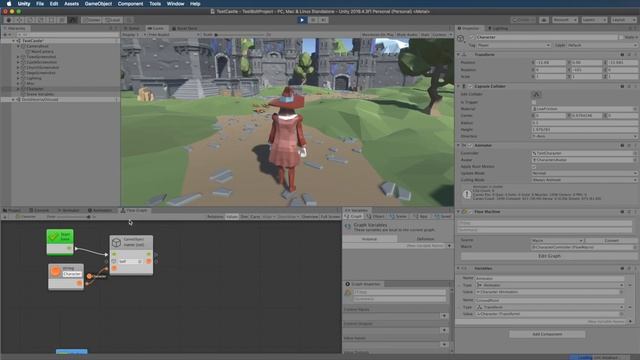The width and height of the screenshot is (640, 360).
Task: Click the Convert button in Flow Machine
Action: click(611, 240)
